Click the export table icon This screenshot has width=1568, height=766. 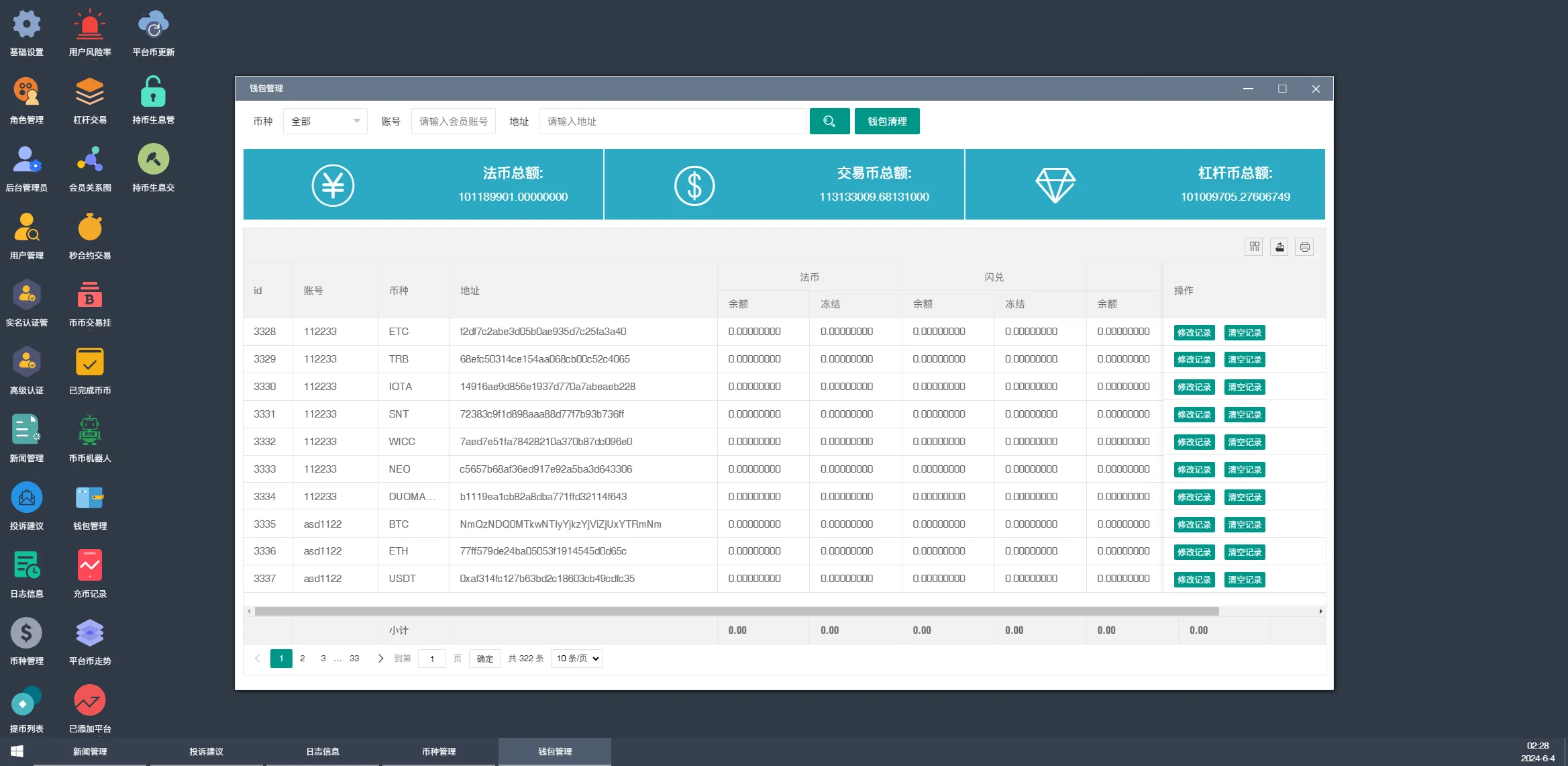tap(1279, 247)
